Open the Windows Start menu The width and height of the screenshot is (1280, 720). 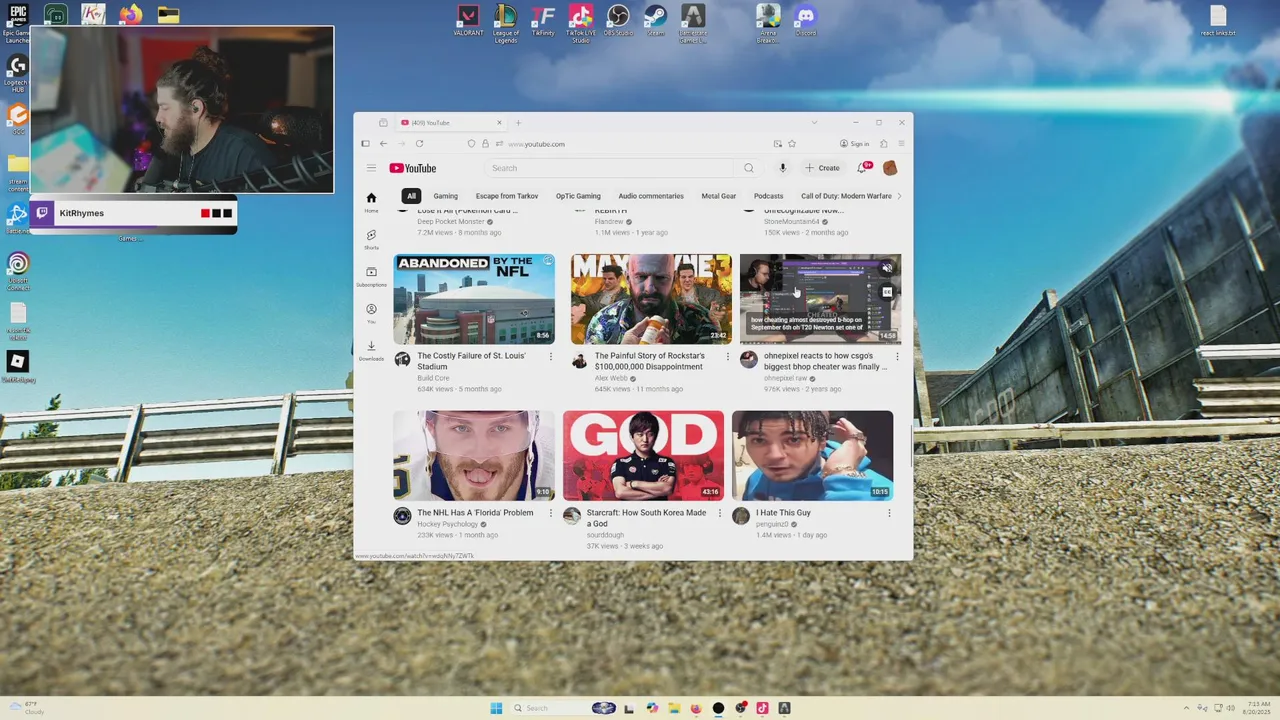pyautogui.click(x=496, y=708)
